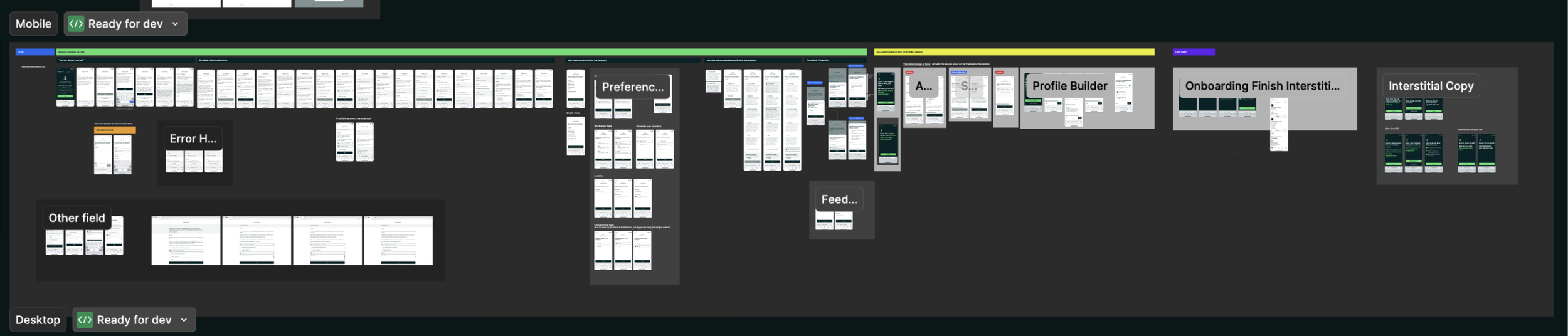Image resolution: width=1568 pixels, height=336 pixels.
Task: Click the Mobile section's Ready for dev text
Action: [x=125, y=24]
